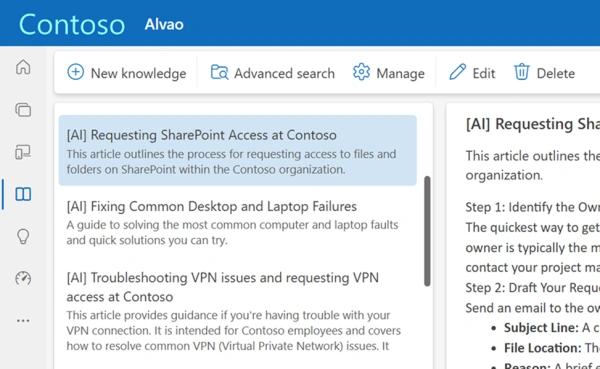Click the Edit pencil icon
This screenshot has height=369, width=600.
[x=457, y=72]
